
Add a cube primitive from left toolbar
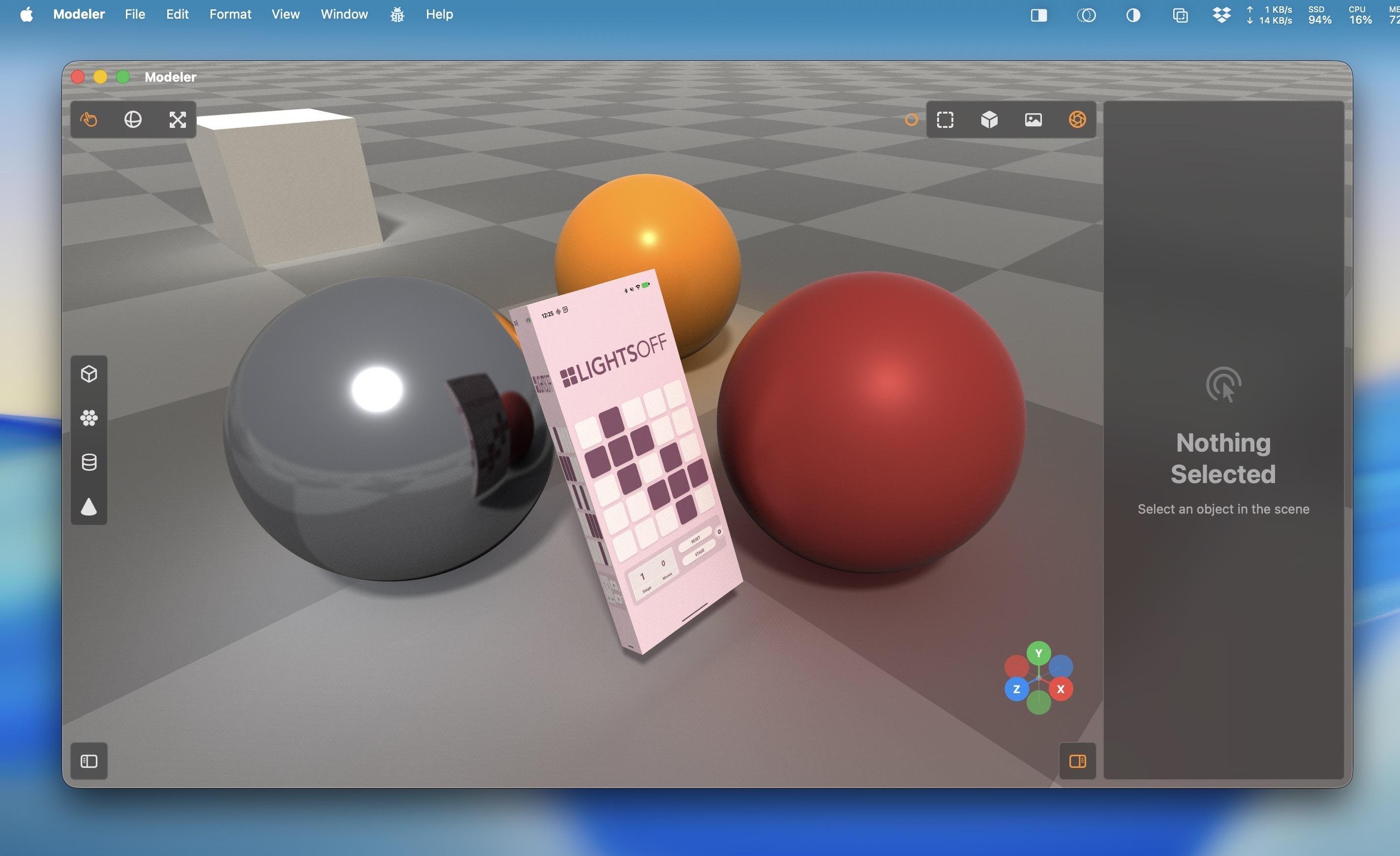click(x=89, y=373)
